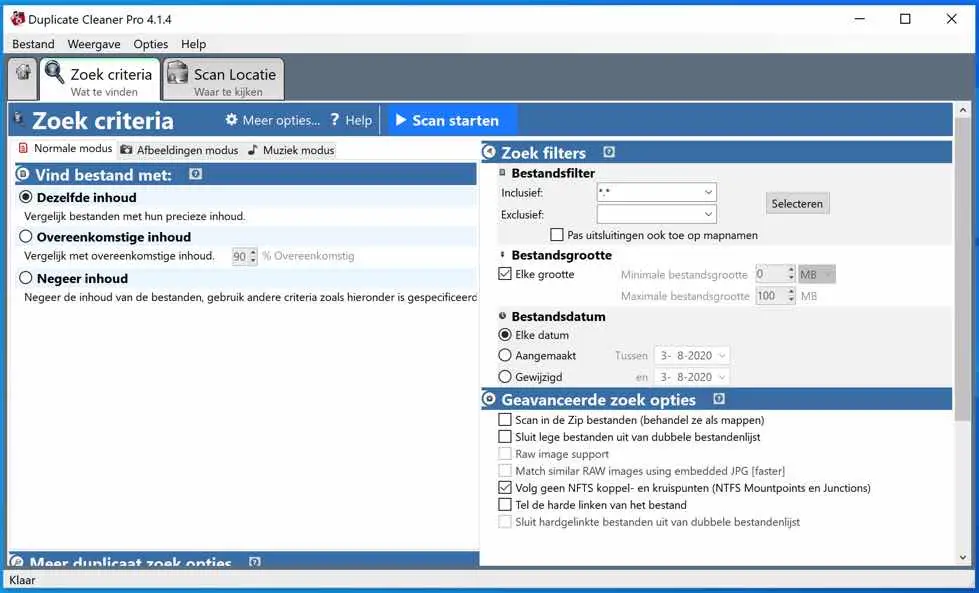Open help icon beside Vind bestand met
The image size is (979, 593).
pos(195,174)
